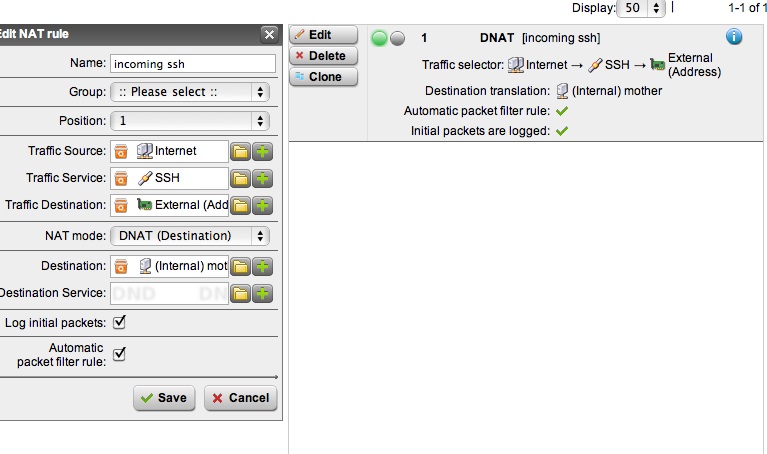Open folder browser for Destination Service
The height and width of the screenshot is (454, 767).
pos(240,293)
